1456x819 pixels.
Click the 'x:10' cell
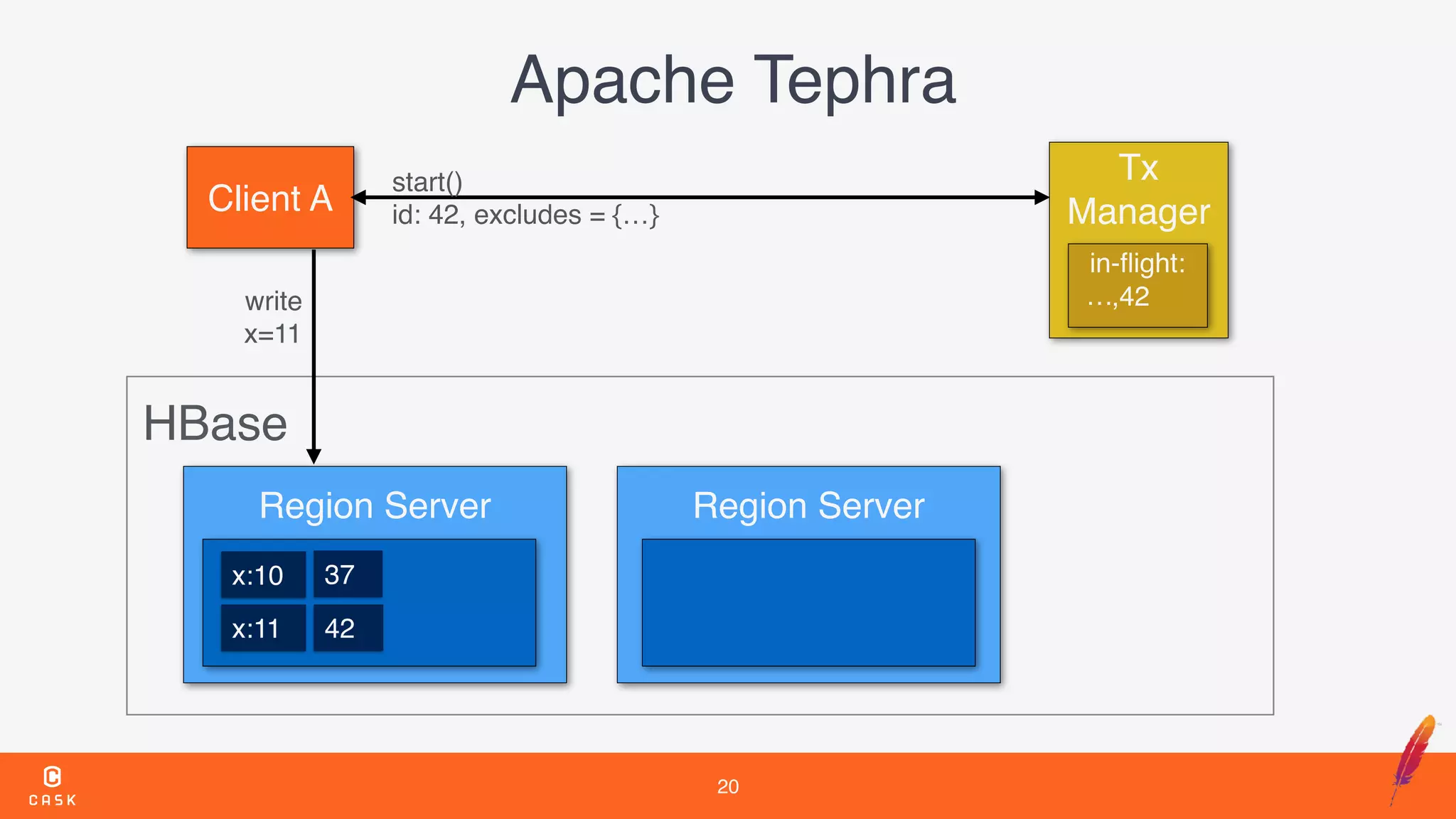[263, 574]
